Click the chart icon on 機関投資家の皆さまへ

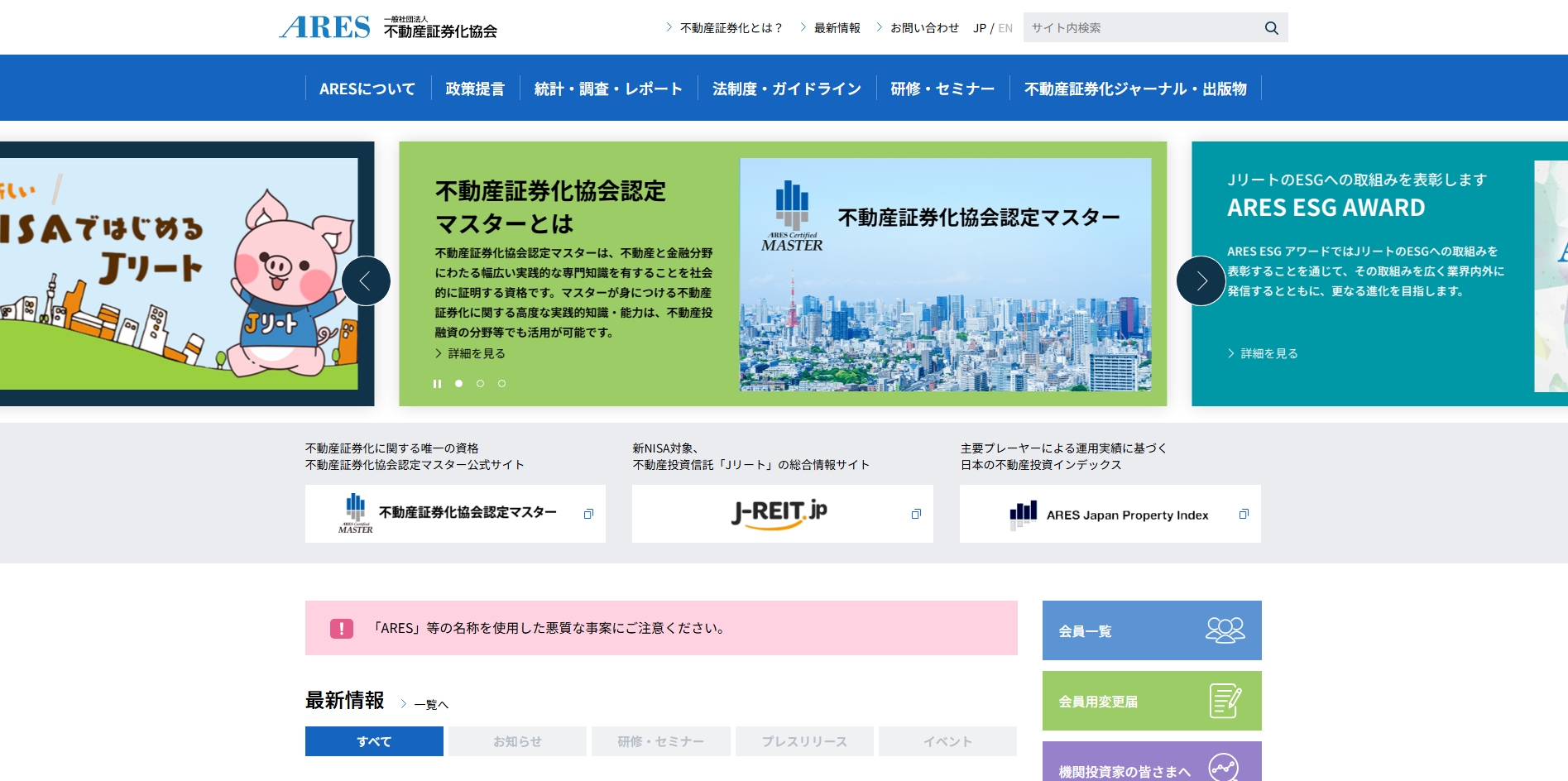[1224, 768]
